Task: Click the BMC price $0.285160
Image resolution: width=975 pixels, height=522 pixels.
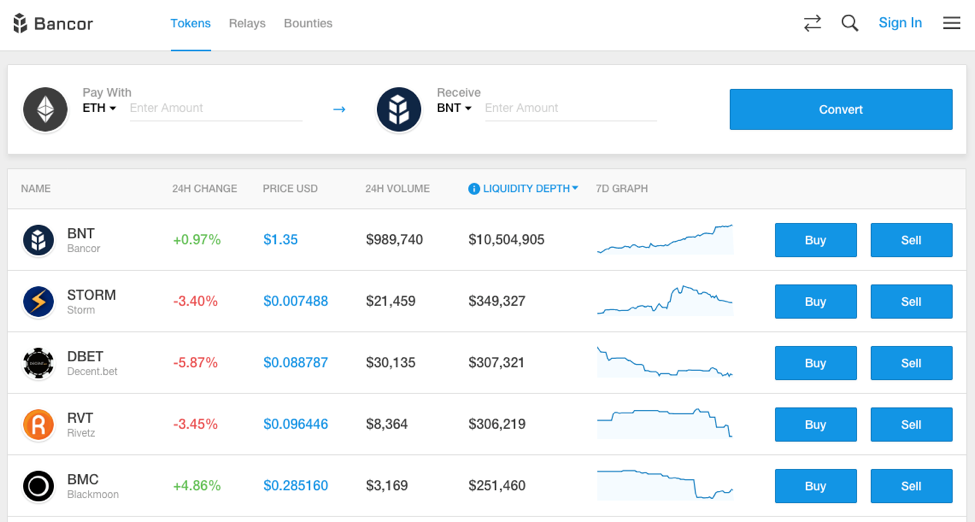Action: click(295, 486)
